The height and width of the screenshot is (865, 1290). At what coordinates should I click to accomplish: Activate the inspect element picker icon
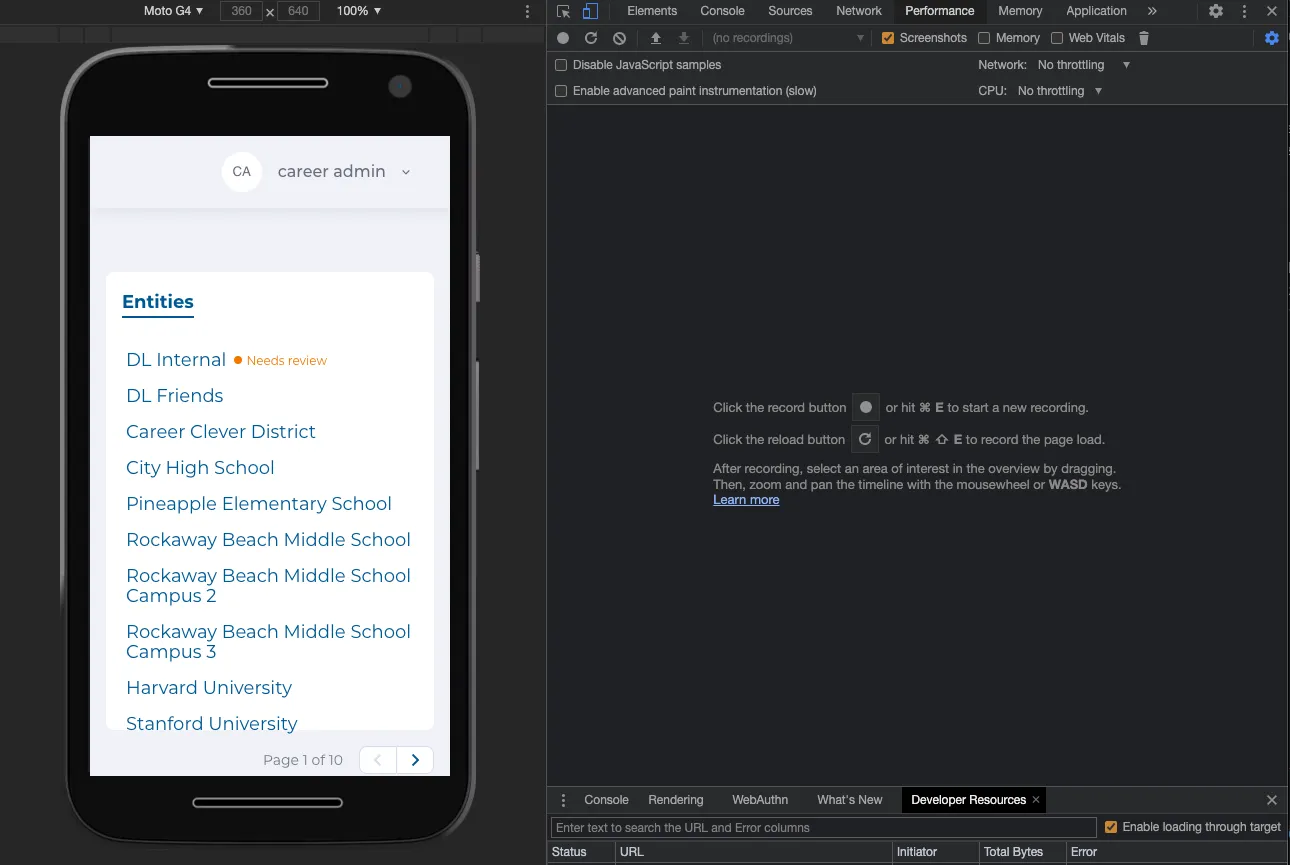point(564,11)
